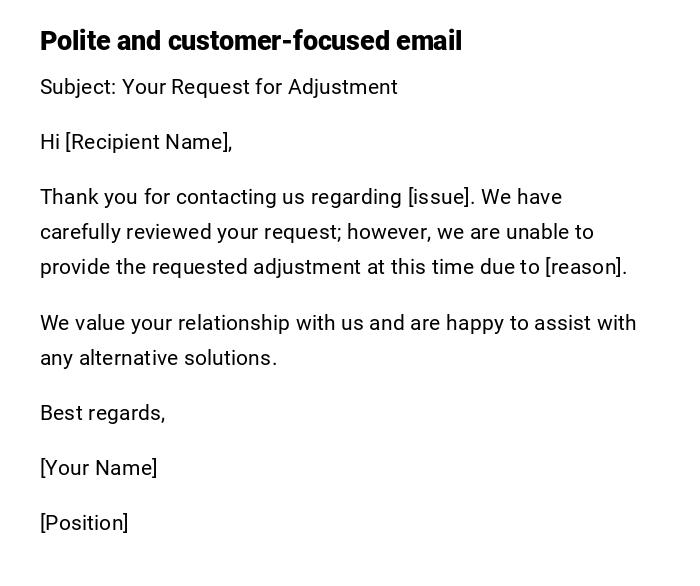
Task: Click the "Subject:" label text
Action: pyautogui.click(x=78, y=87)
